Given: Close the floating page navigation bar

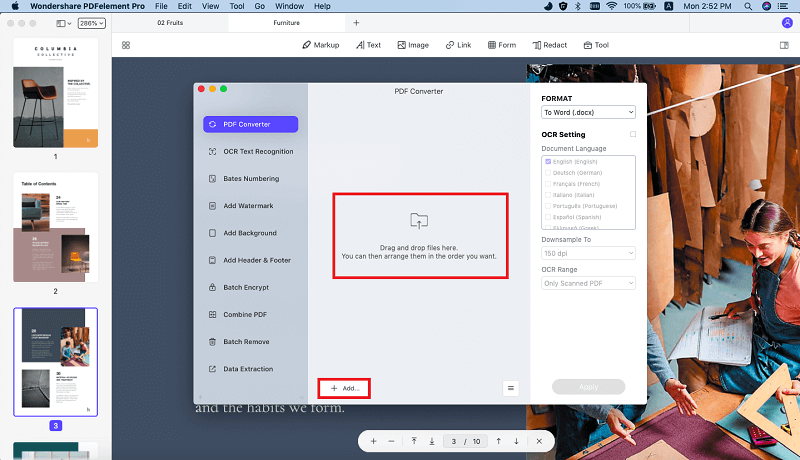Looking at the screenshot, I should click(539, 441).
